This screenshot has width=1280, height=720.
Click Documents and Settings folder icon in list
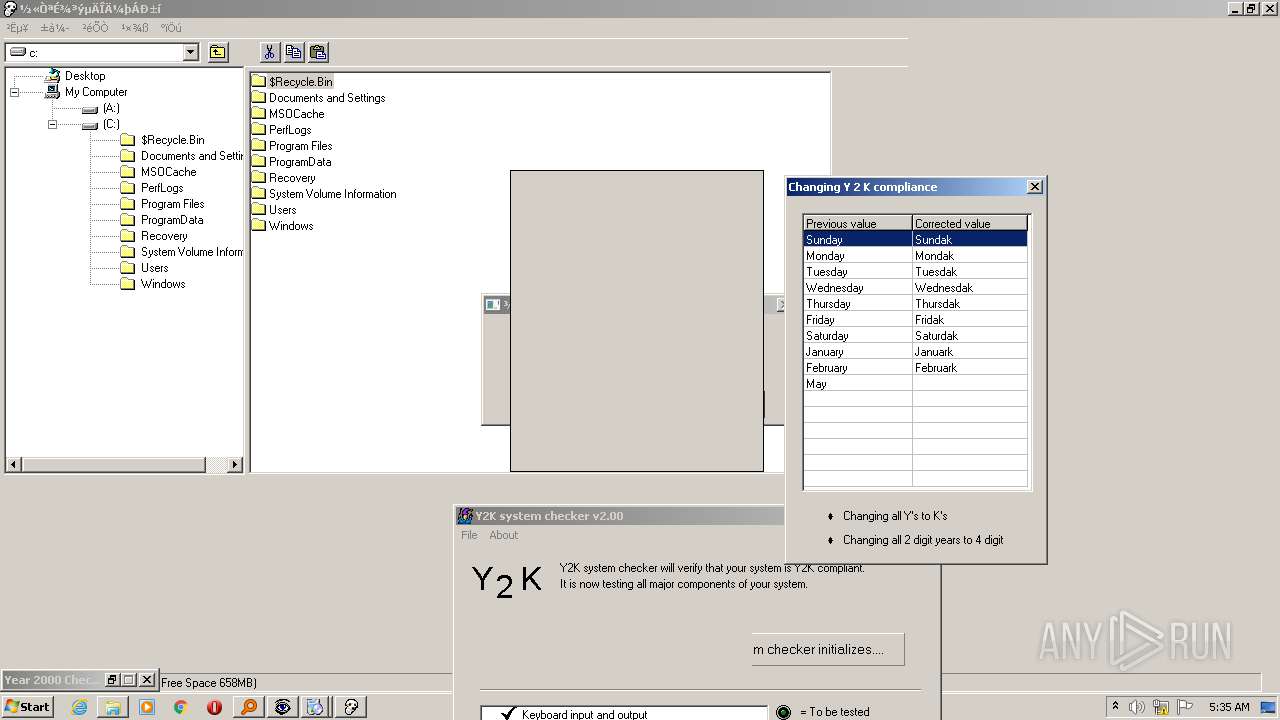(259, 98)
